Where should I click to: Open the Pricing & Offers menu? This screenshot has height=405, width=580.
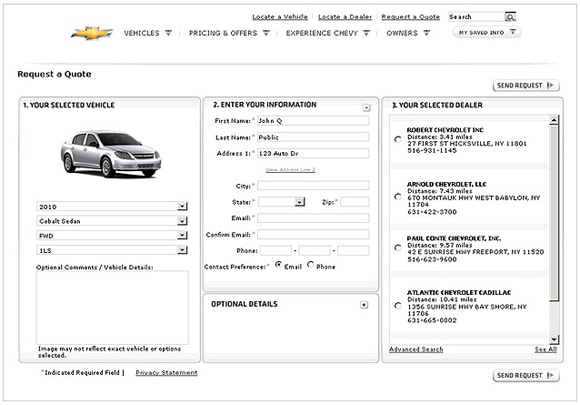[229, 33]
